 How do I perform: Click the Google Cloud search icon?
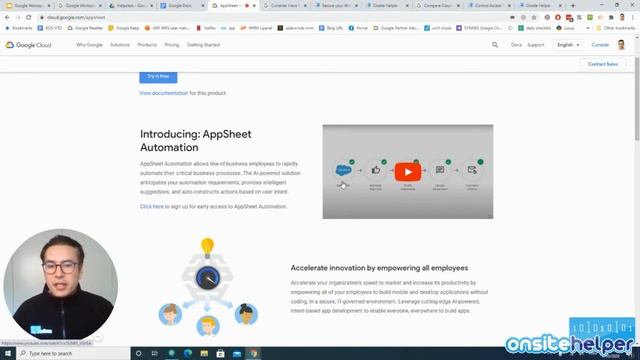(x=495, y=45)
